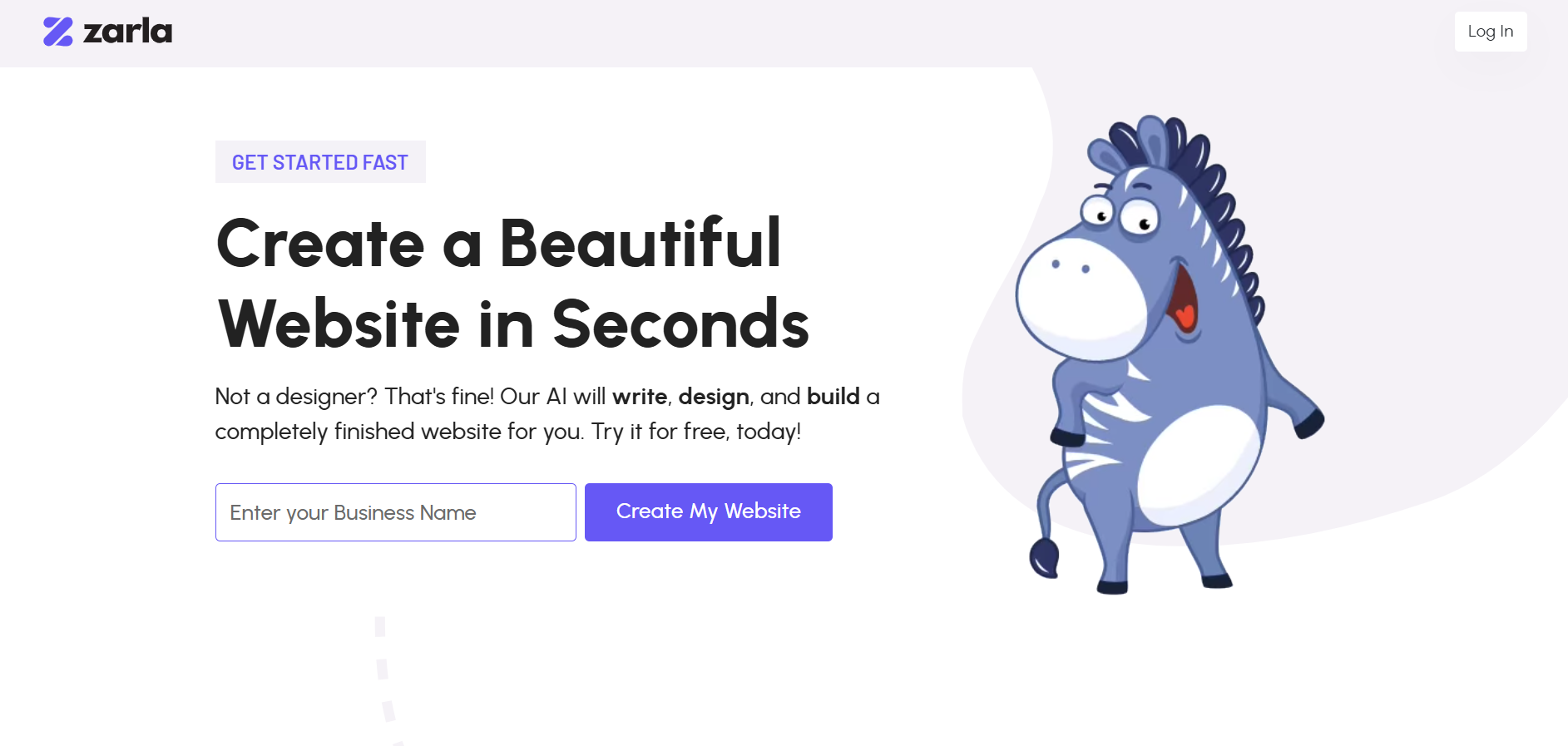Screen dimensions: 1568x746
Task: Click the GET STARTED FAST badge
Action: click(x=320, y=162)
